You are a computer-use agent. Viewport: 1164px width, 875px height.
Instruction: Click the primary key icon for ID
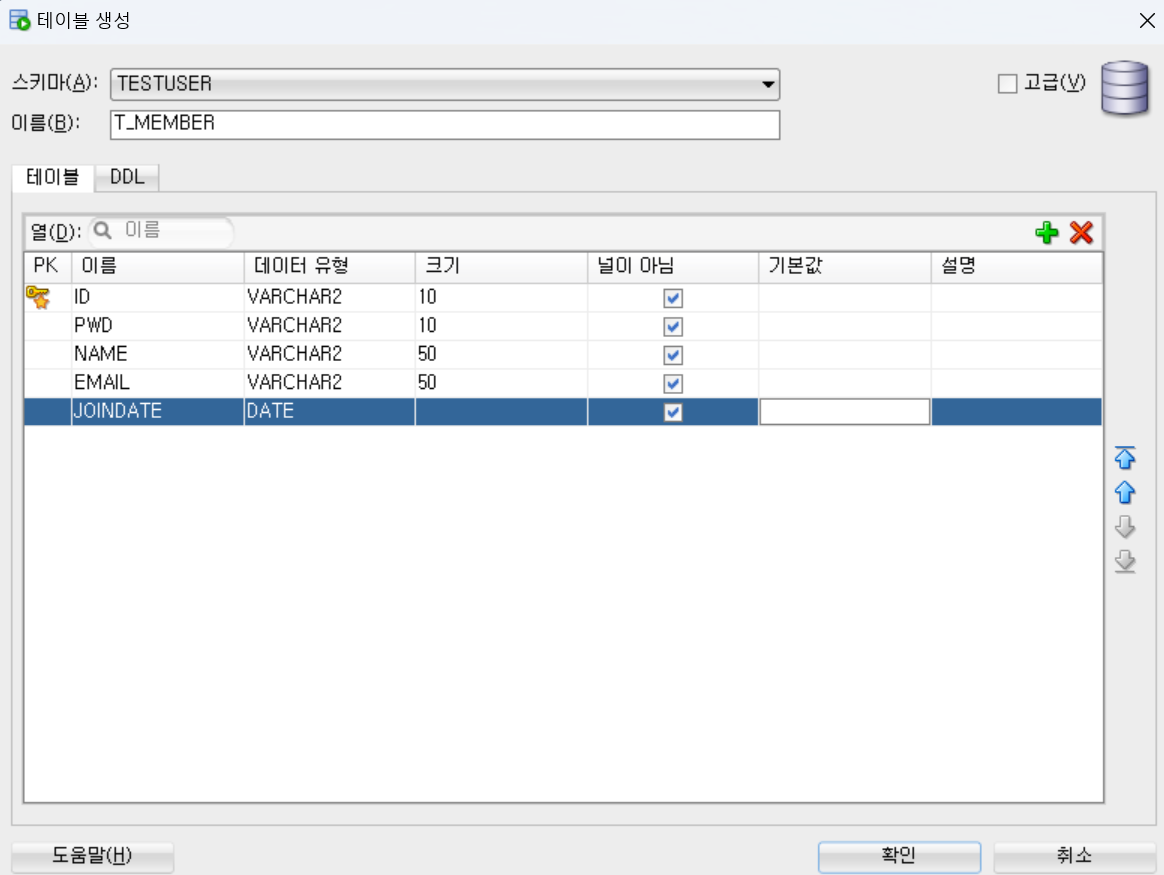tap(38, 298)
